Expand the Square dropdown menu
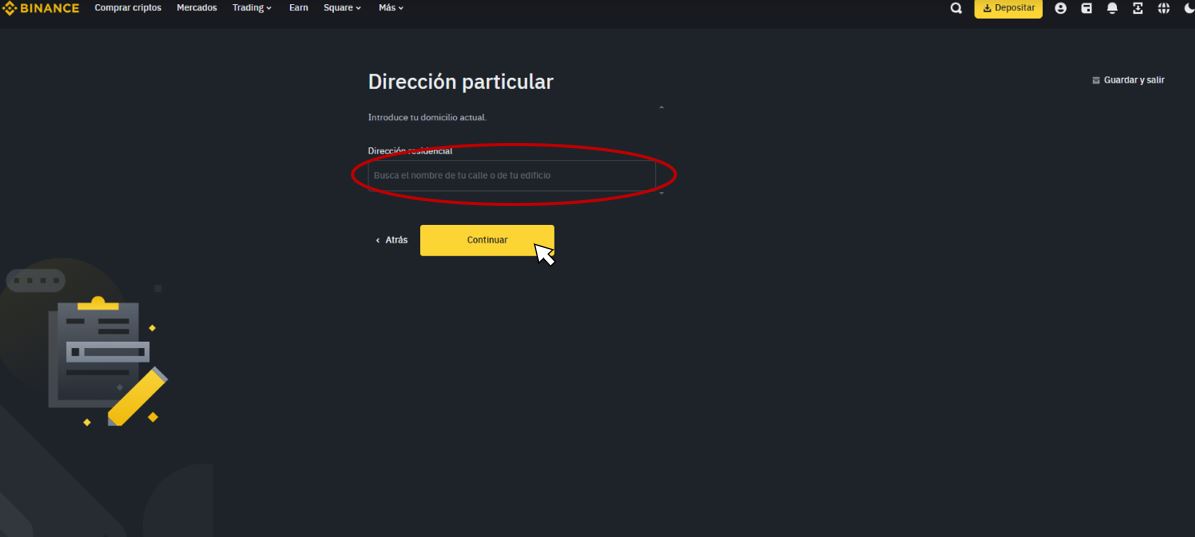 click(x=341, y=8)
